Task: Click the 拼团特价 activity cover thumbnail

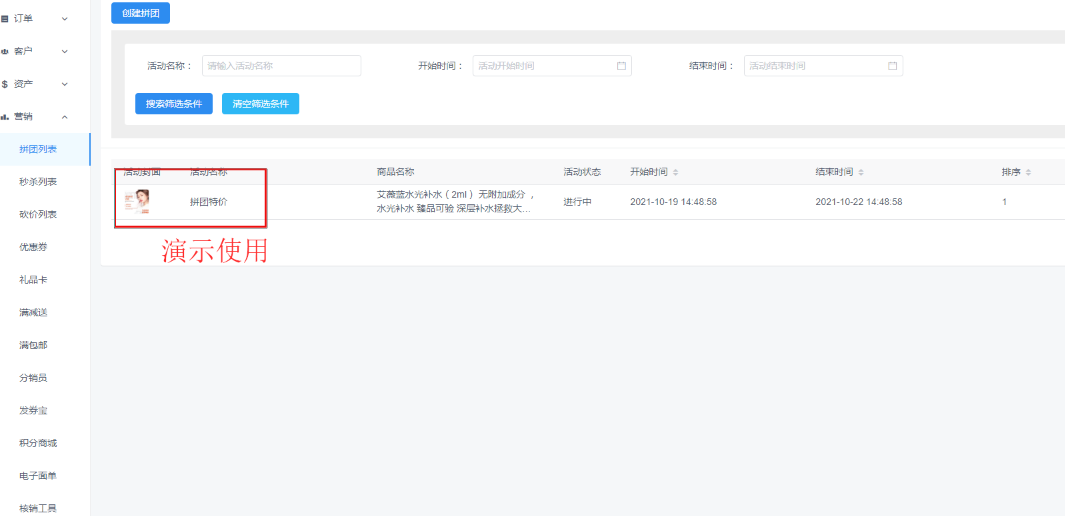Action: click(137, 202)
